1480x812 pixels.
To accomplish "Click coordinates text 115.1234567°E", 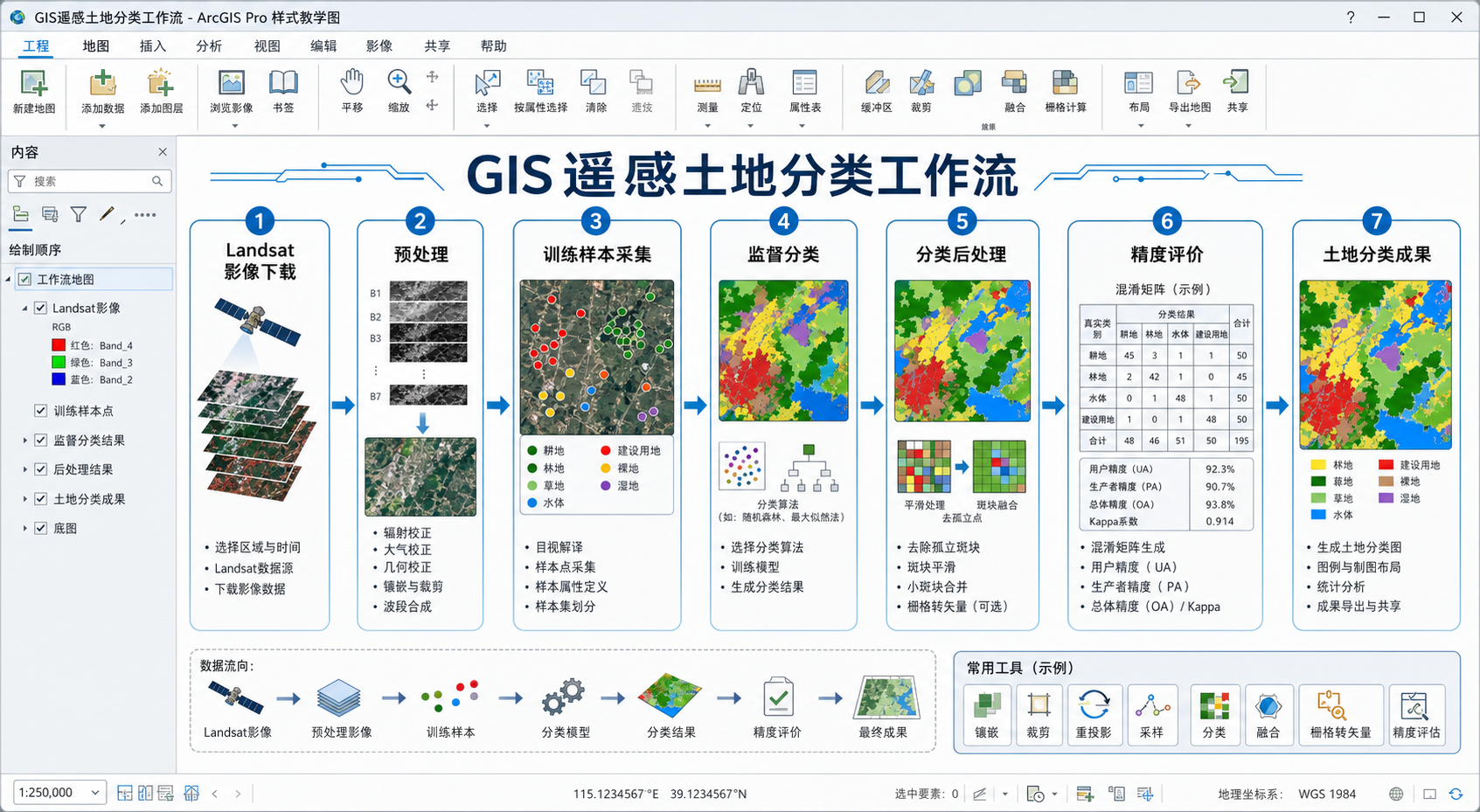I will point(615,794).
